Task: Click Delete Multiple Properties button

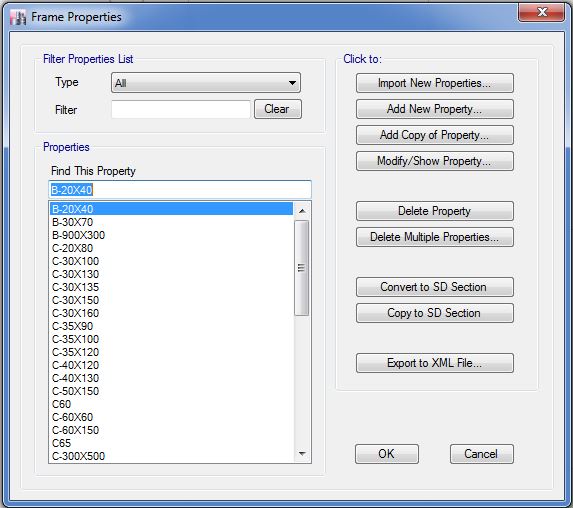Action: click(x=435, y=237)
